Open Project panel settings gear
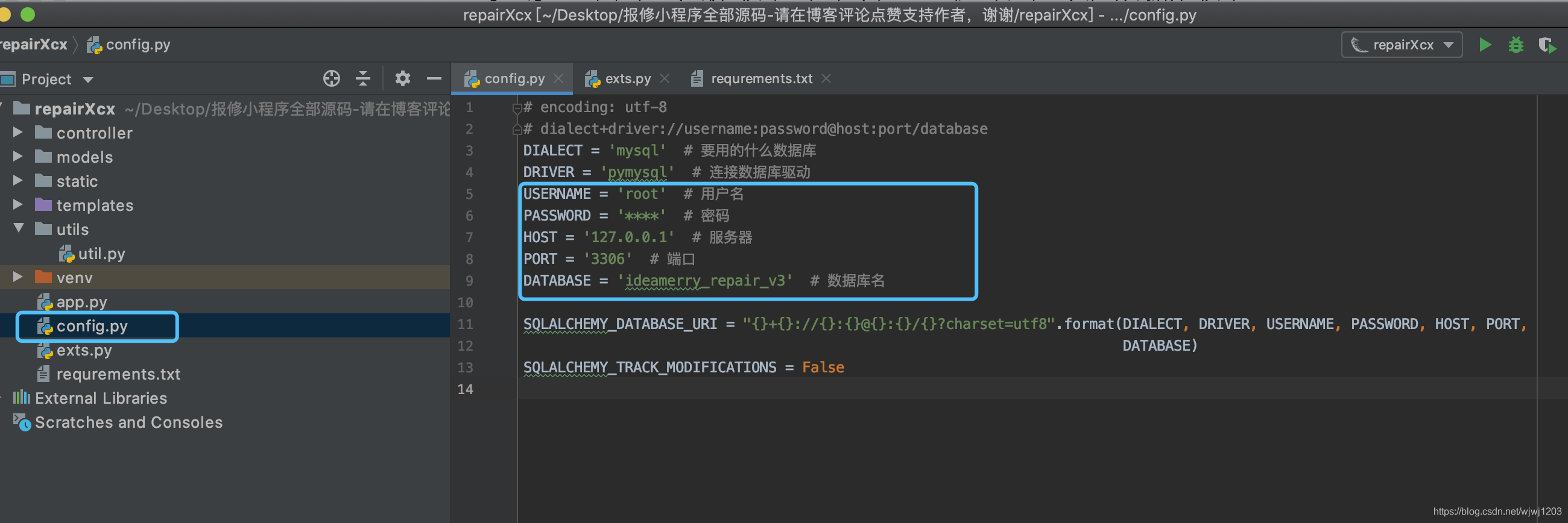The image size is (1568, 523). pos(402,78)
